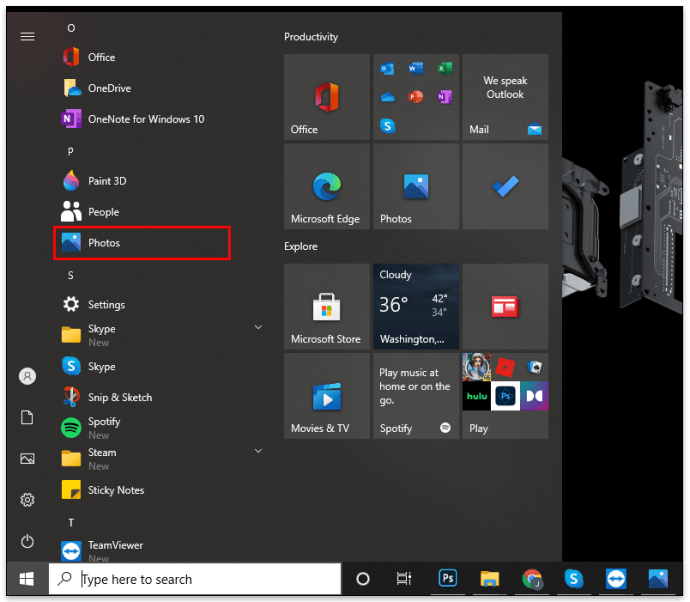Open Sticky Notes
This screenshot has width=690, height=602.
click(x=161, y=490)
